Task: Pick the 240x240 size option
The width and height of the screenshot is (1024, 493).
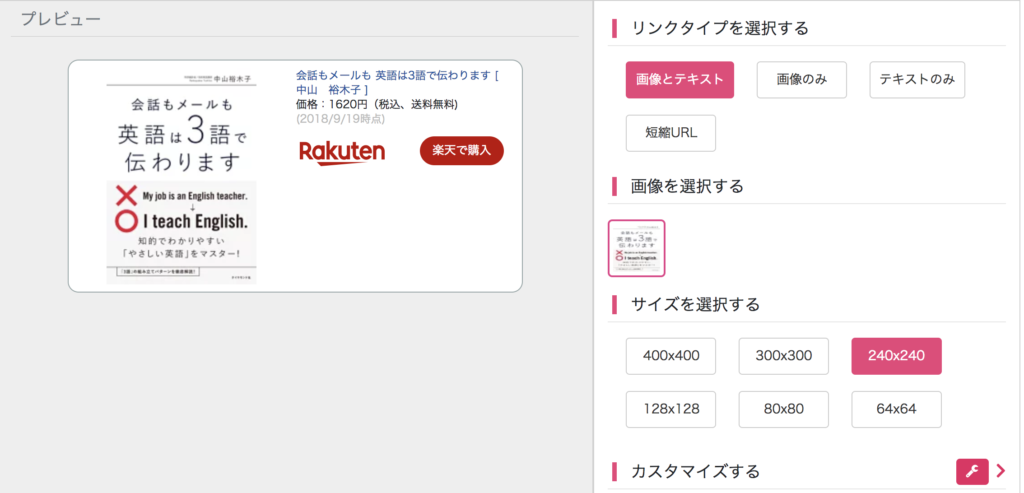Action: click(896, 356)
